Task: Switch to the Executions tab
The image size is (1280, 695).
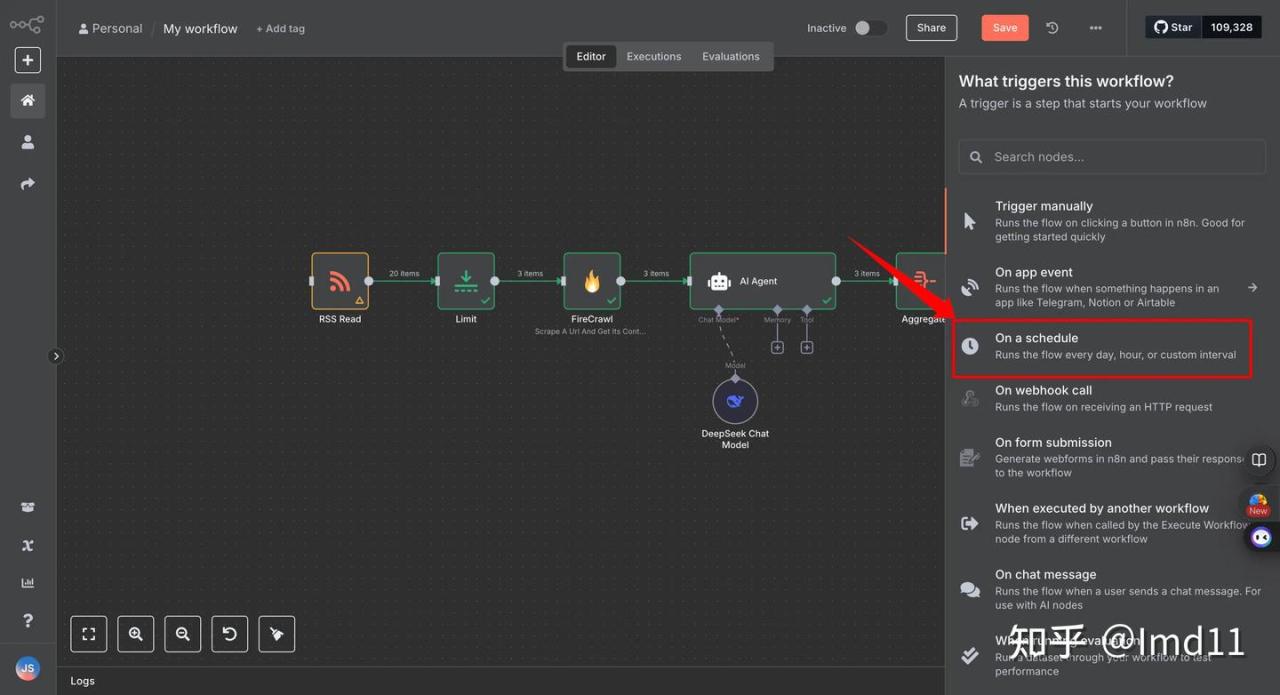Action: tap(654, 57)
